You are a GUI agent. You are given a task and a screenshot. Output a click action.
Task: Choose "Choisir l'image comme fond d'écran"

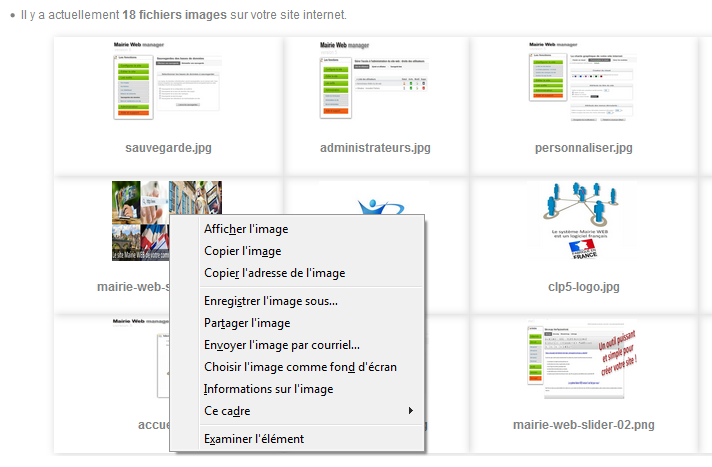click(300, 367)
